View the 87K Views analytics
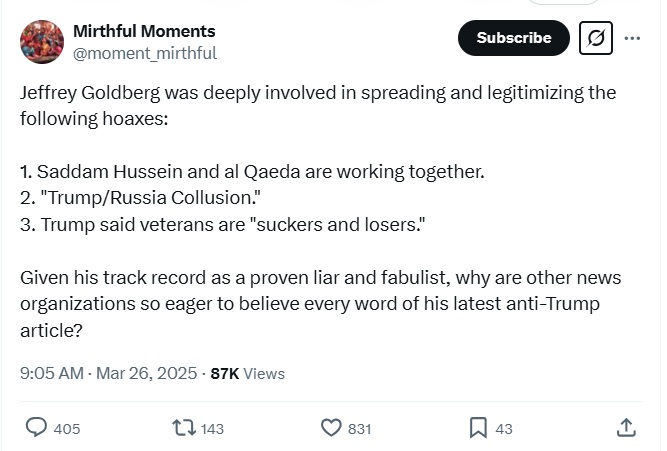Viewport: 667px width, 451px height. (247, 373)
